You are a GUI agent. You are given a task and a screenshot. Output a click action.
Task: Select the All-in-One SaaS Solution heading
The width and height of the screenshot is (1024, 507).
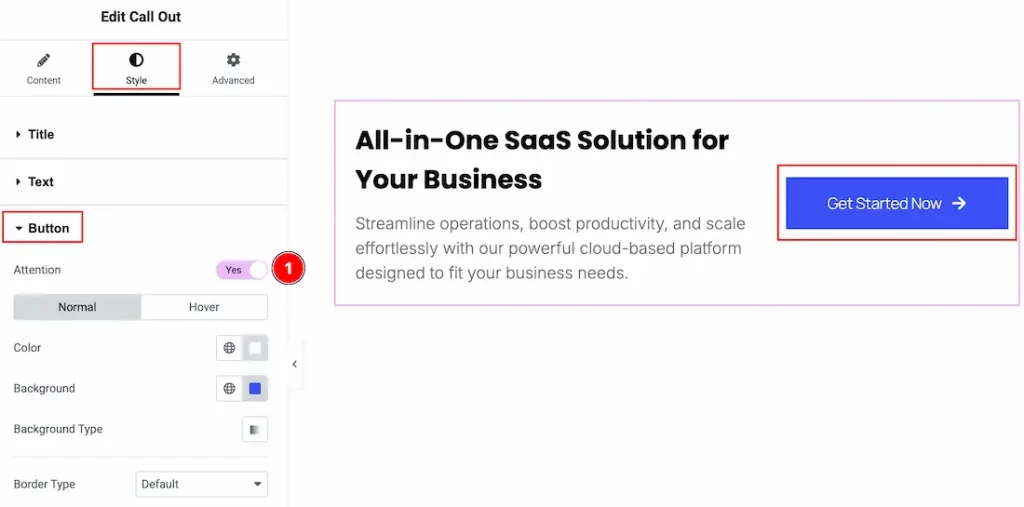pyautogui.click(x=542, y=159)
